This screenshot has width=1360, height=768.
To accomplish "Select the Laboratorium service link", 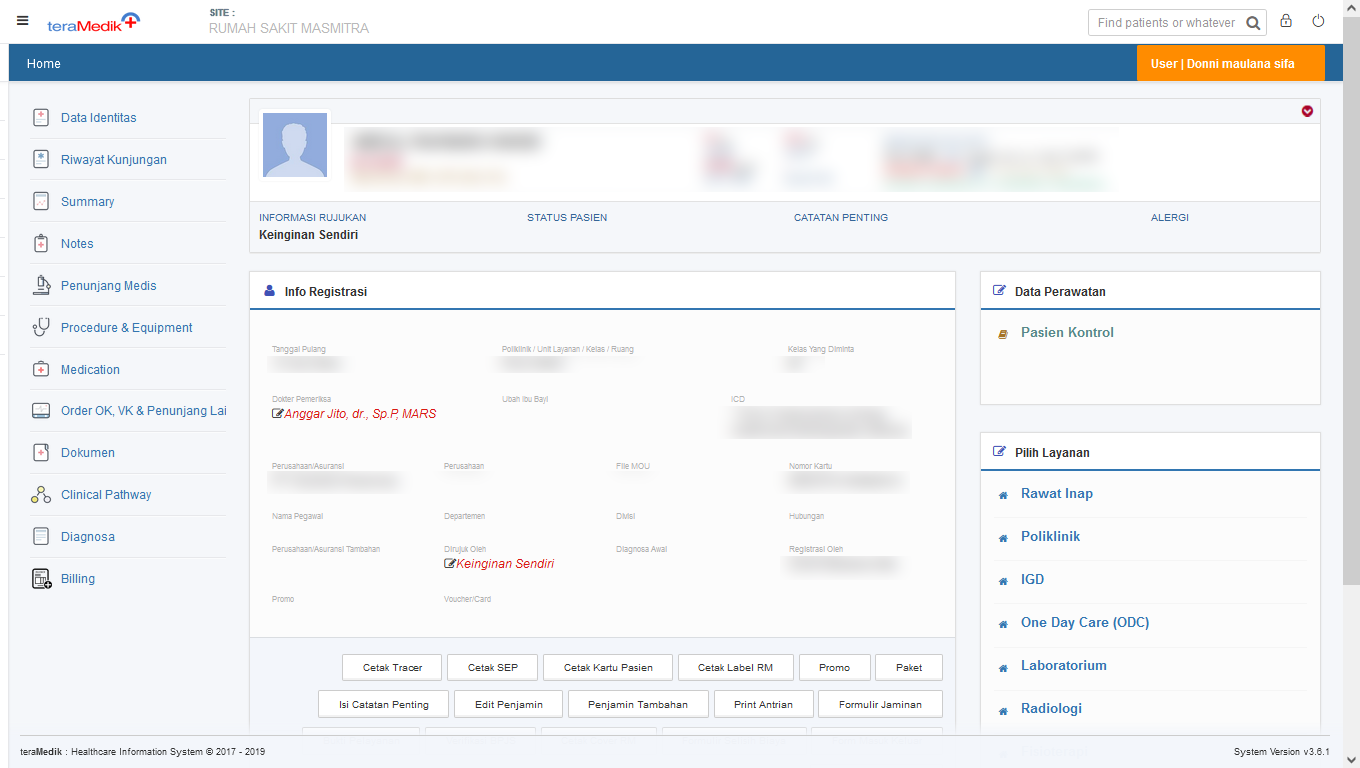I will tap(1064, 666).
